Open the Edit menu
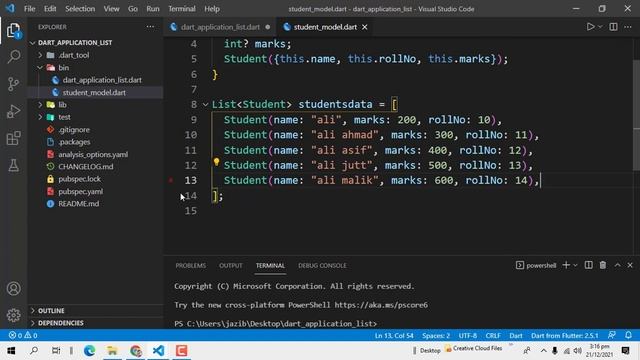This screenshot has width=640, height=360. coord(50,9)
